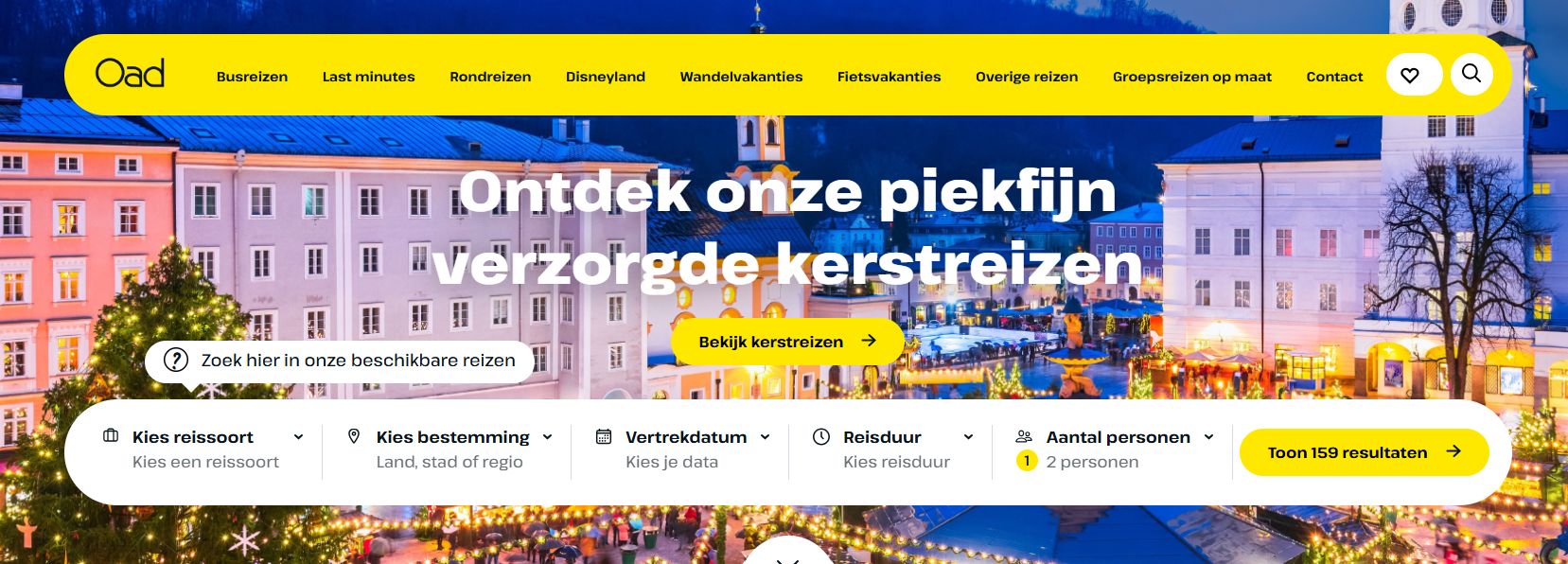Click the Bekijk kerstreizen button
1568x564 pixels.
[787, 342]
